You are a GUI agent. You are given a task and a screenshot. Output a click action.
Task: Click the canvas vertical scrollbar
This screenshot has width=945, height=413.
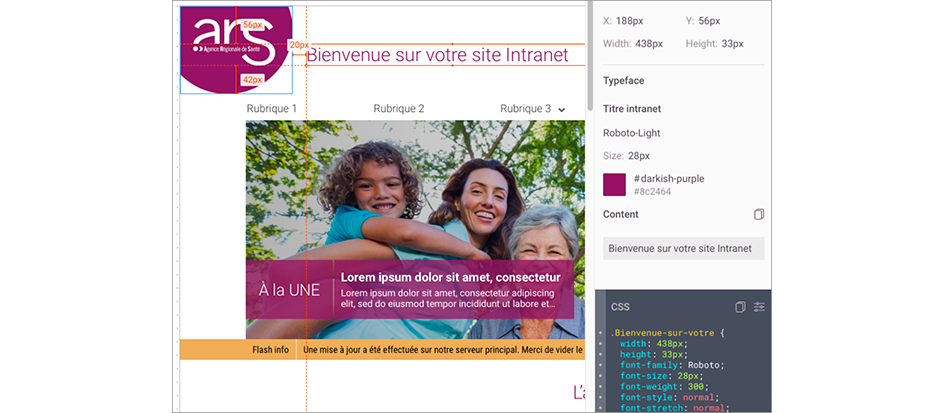(x=589, y=60)
